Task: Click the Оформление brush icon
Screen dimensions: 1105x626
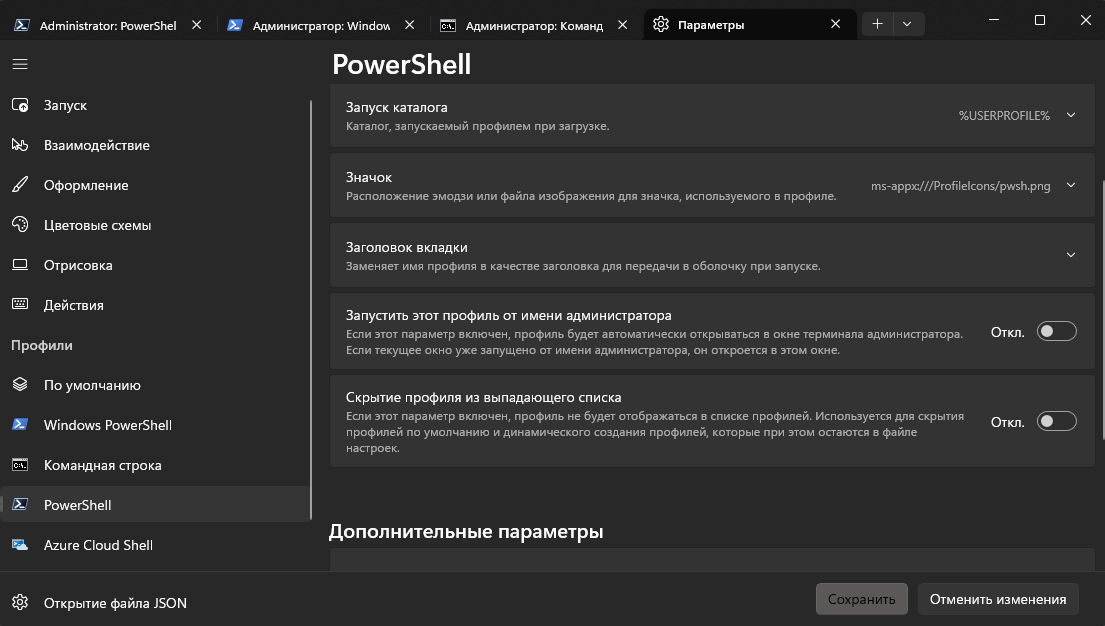Action: click(20, 185)
